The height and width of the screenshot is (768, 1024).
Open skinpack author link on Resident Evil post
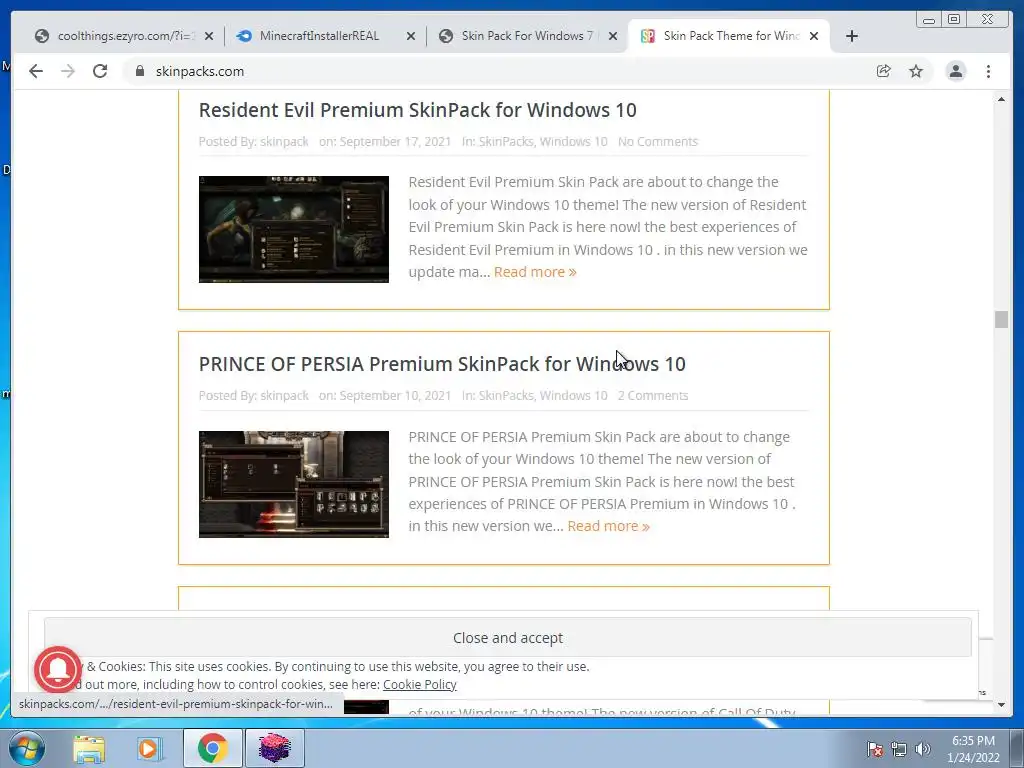point(284,141)
